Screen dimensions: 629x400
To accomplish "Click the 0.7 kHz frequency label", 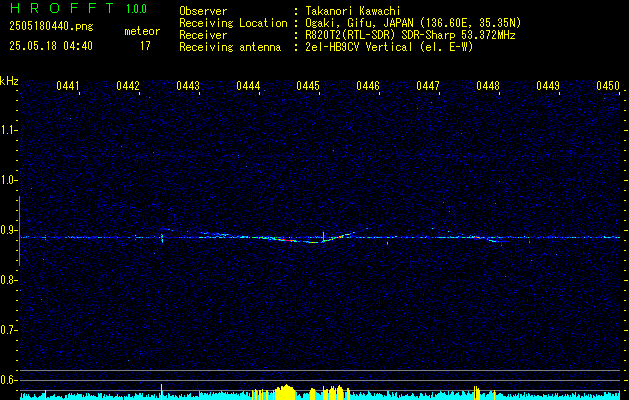I will 7,330.
